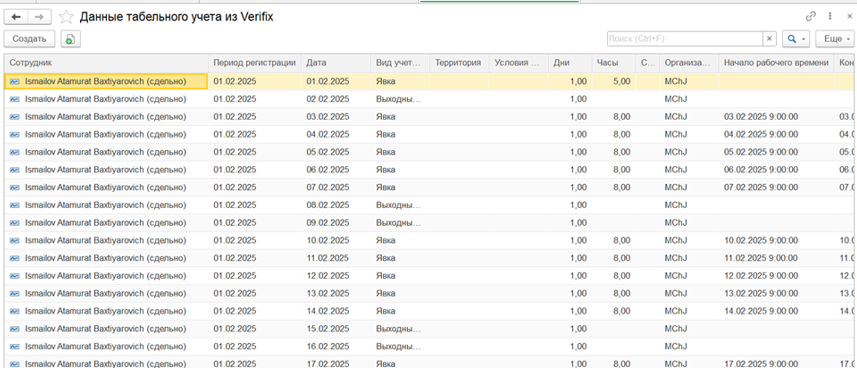Select the row dated 10.02.2025
The height and width of the screenshot is (370, 857).
point(428,240)
